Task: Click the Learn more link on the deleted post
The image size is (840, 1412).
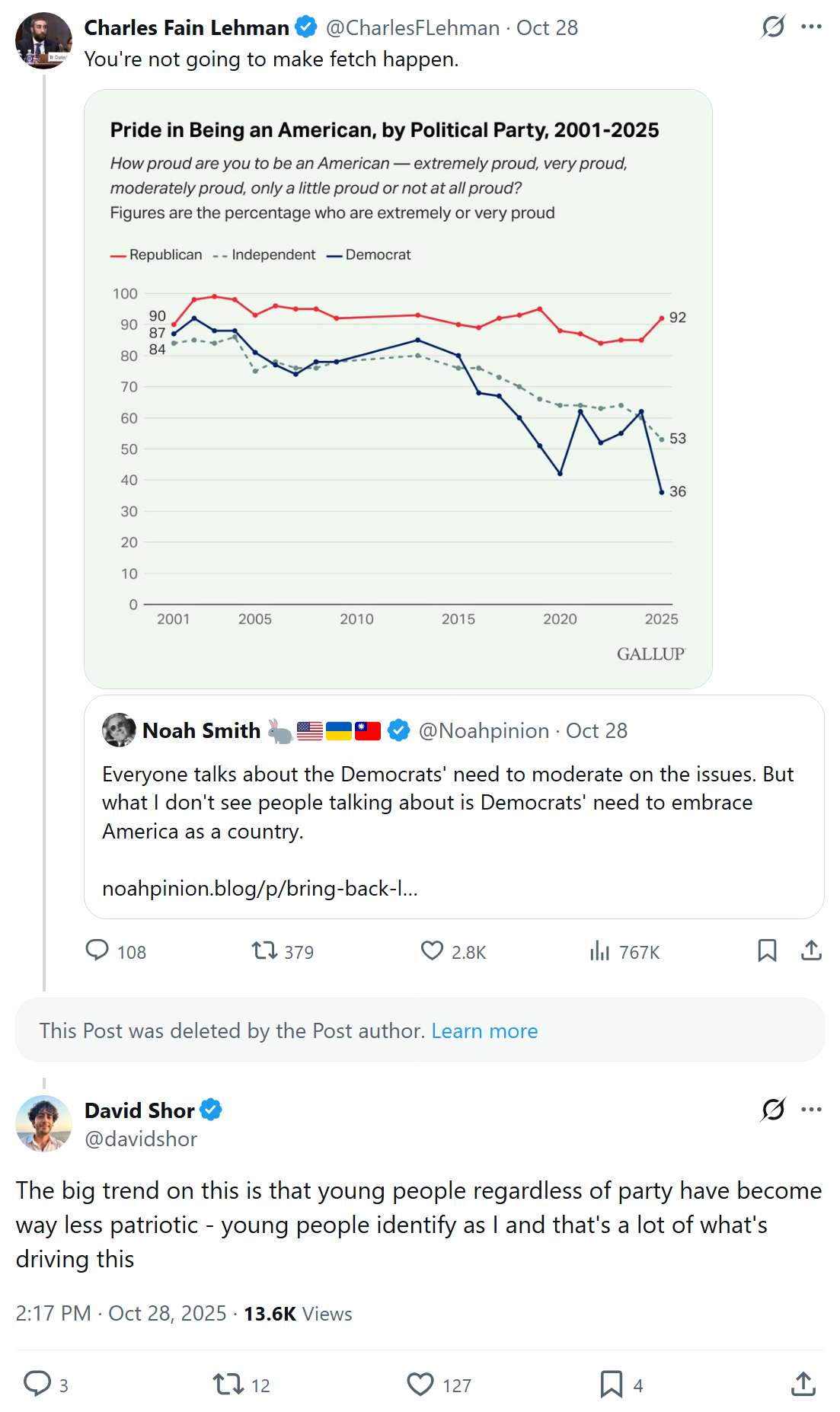Action: pyautogui.click(x=484, y=1030)
